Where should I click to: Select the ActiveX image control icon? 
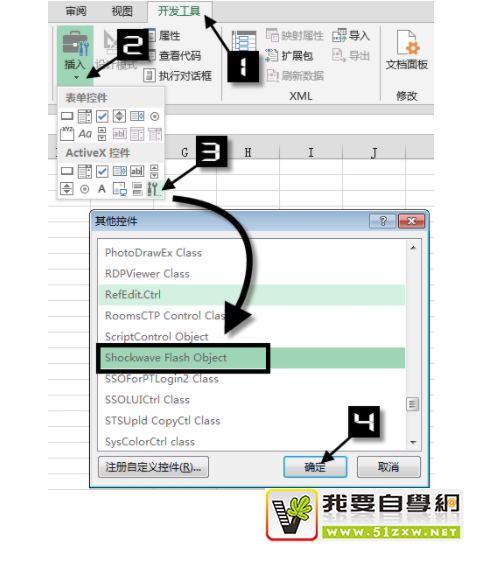tap(119, 189)
